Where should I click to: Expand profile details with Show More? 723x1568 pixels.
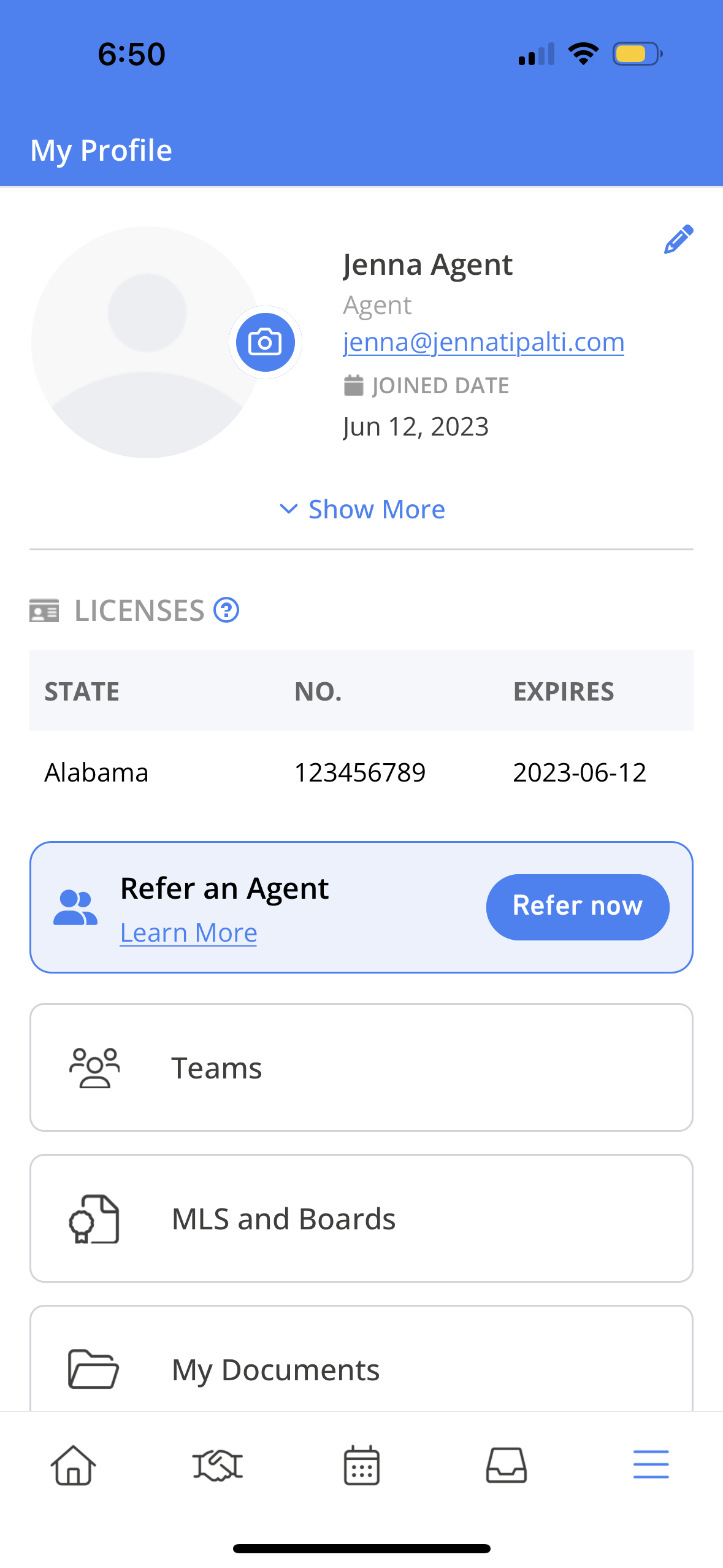362,509
